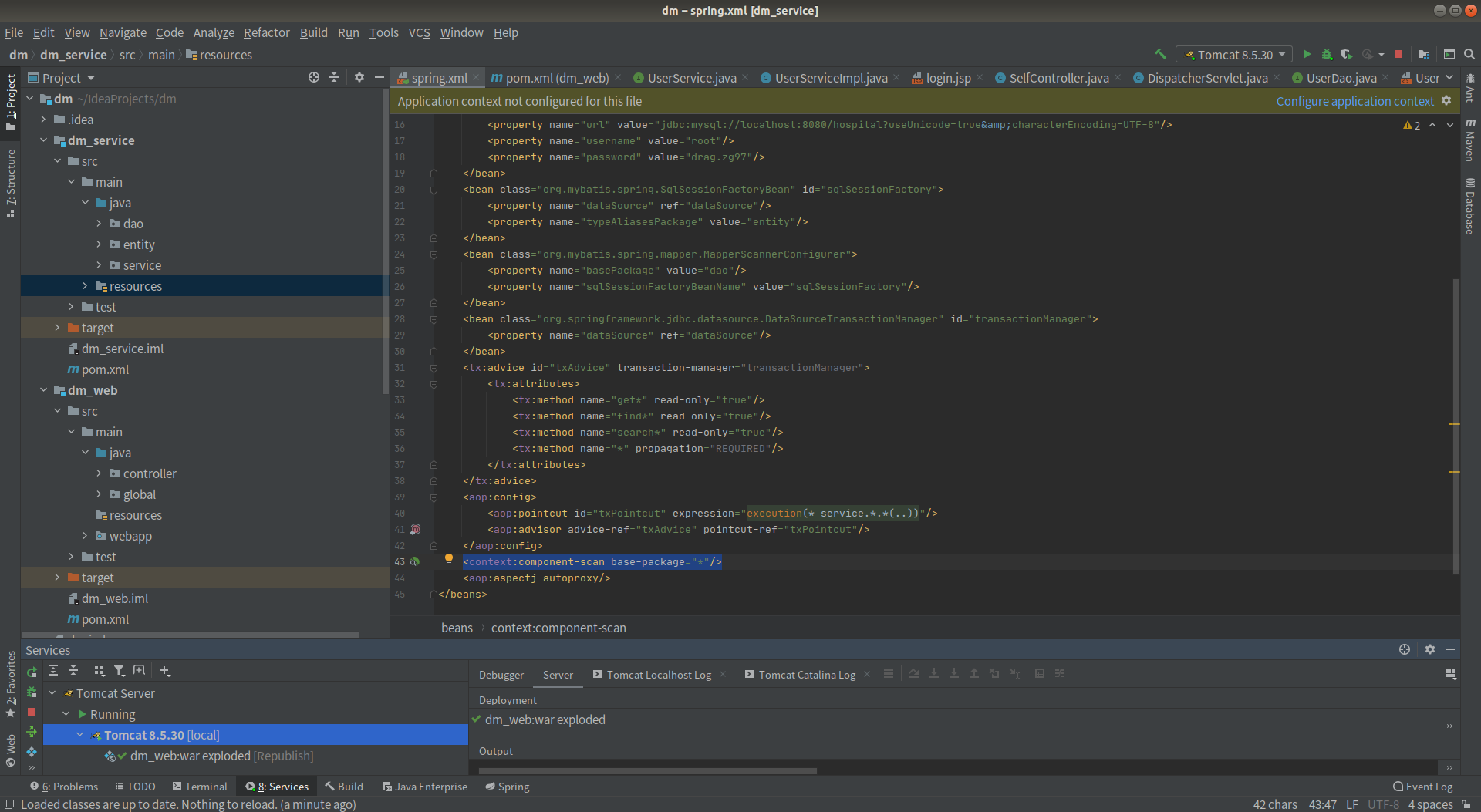Rerun server icon in Services sidebar
Viewport: 1481px width, 812px height.
click(32, 672)
